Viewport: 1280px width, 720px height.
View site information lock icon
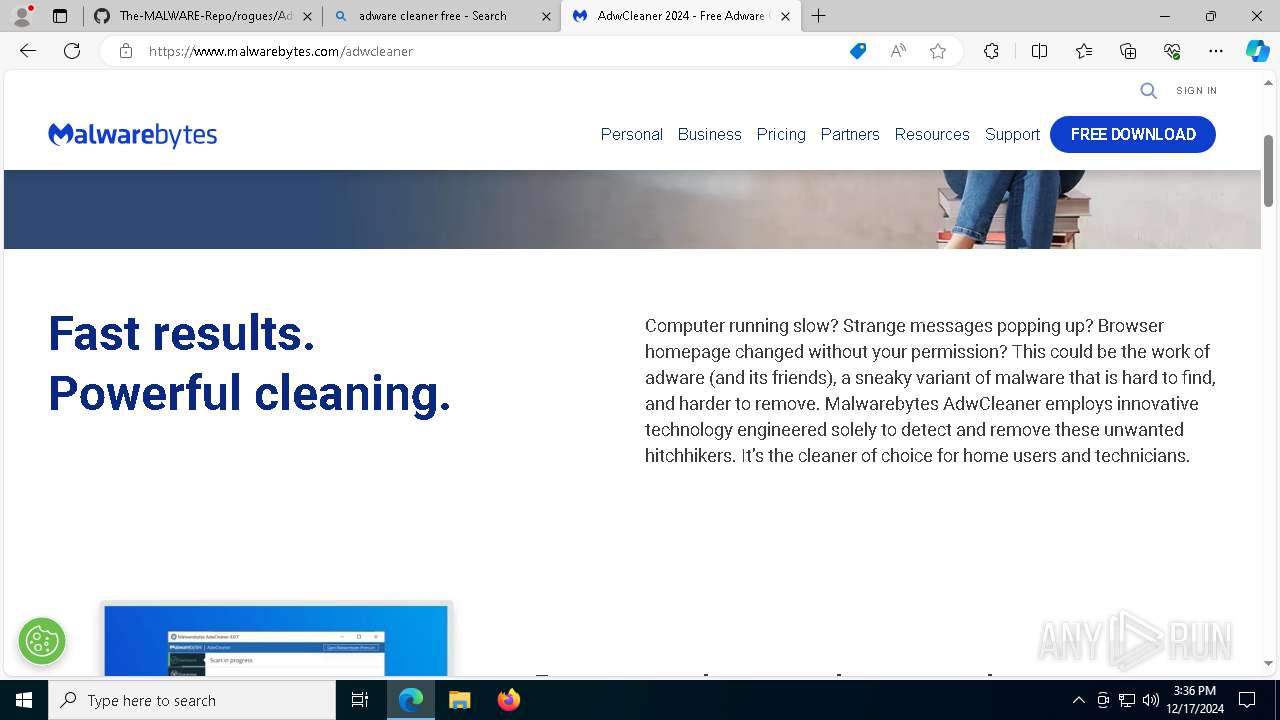(x=126, y=51)
